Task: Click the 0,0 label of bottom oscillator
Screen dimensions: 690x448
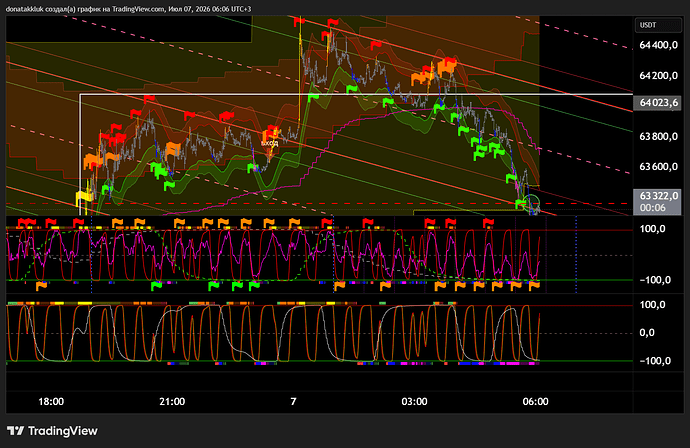Action: 647,333
